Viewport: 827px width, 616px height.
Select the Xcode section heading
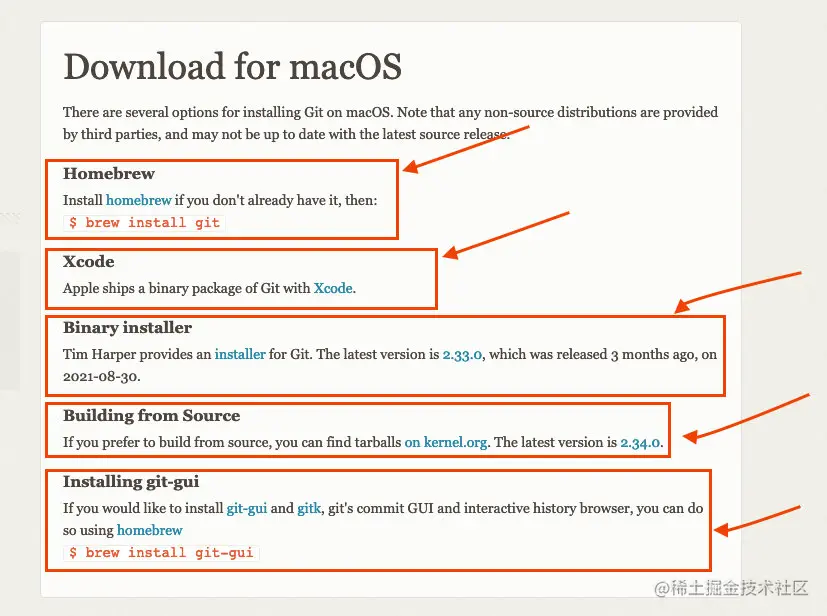tap(89, 262)
